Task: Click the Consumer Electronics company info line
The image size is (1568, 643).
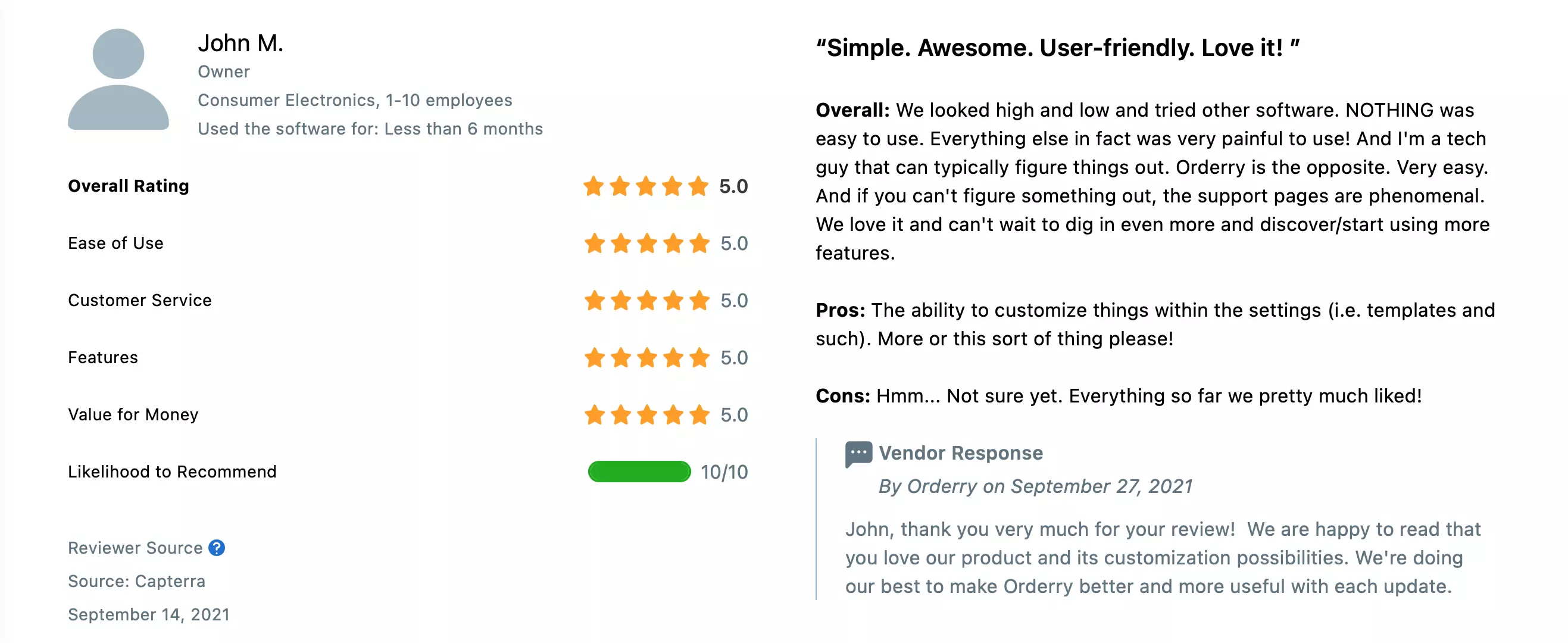Action: (355, 101)
